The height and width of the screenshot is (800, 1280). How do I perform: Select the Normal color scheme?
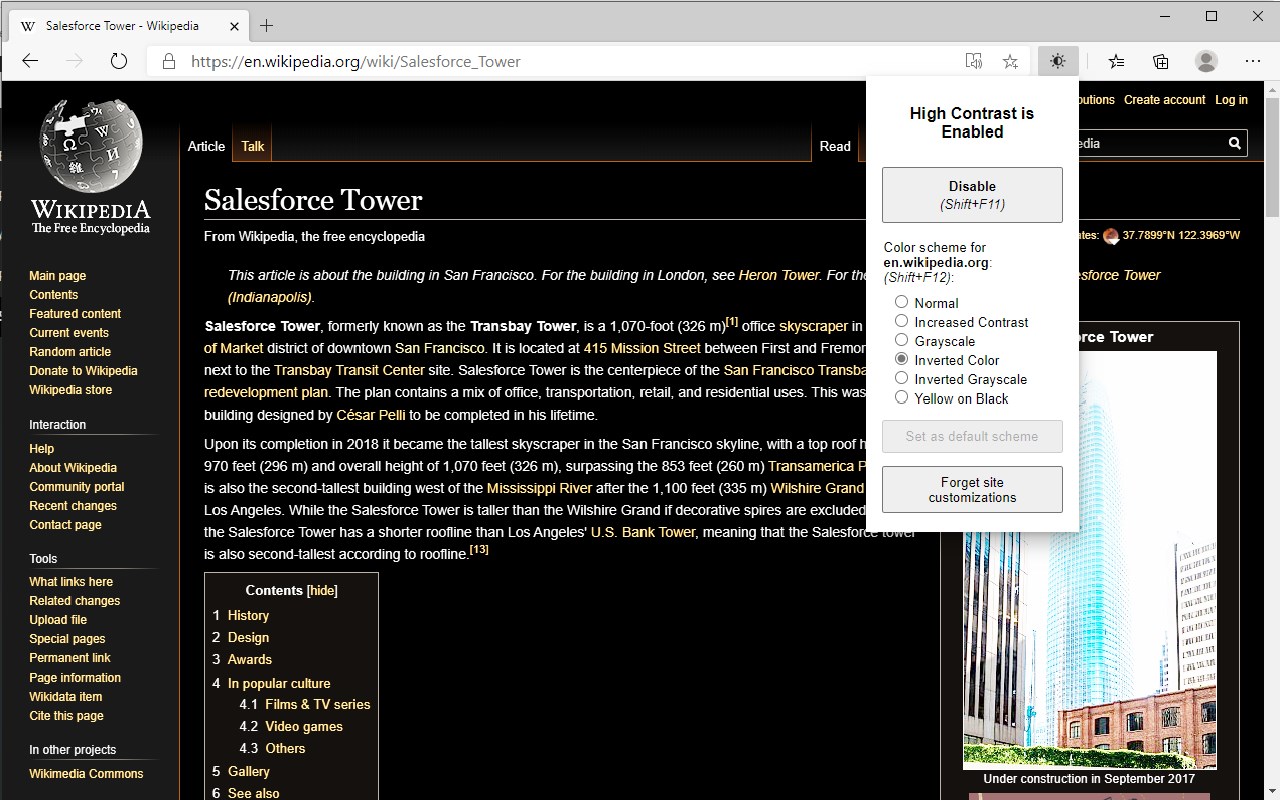click(901, 302)
